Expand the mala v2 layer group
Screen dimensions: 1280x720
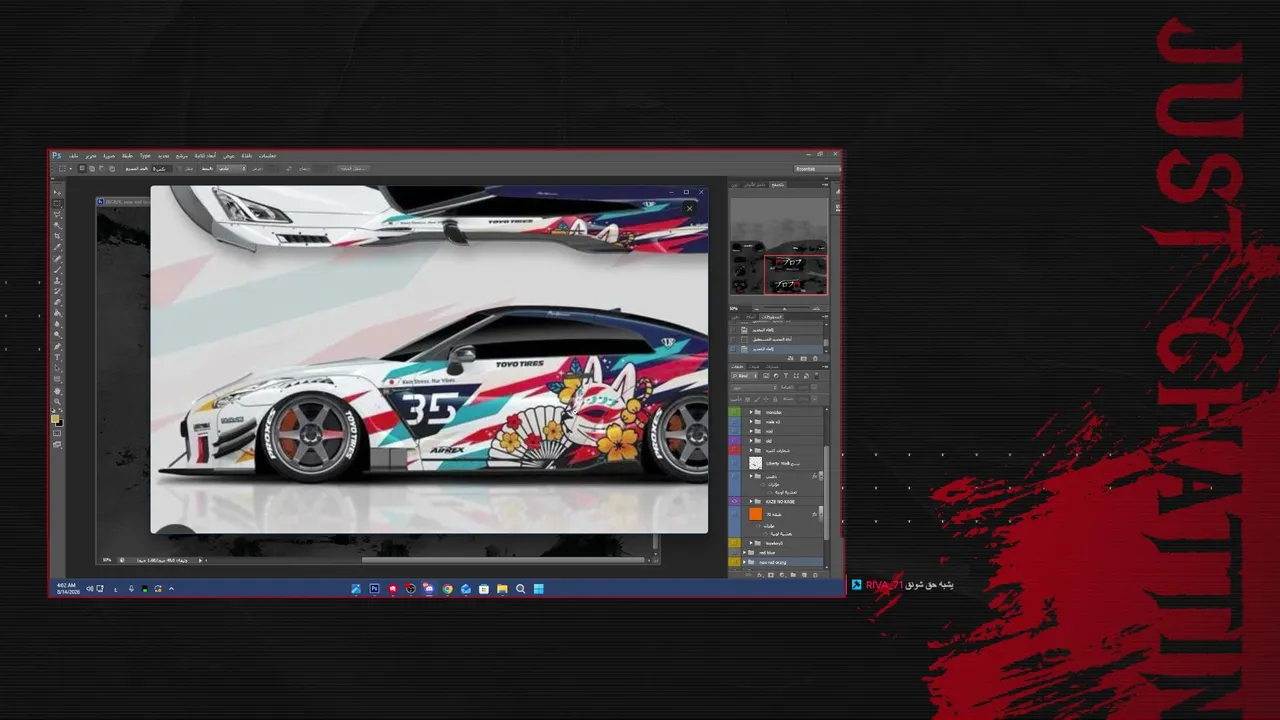point(751,421)
